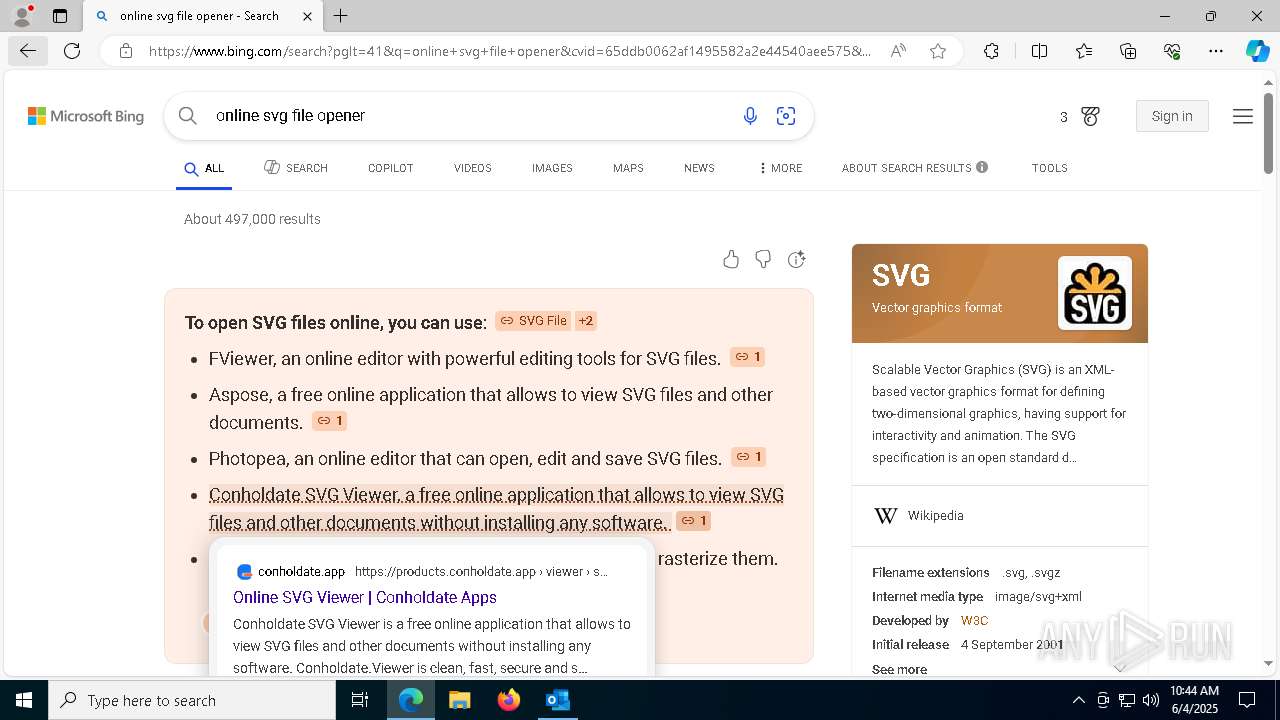Close the 'online svg file opener' tab
Viewport: 1280px width, 720px height.
pos(307,16)
